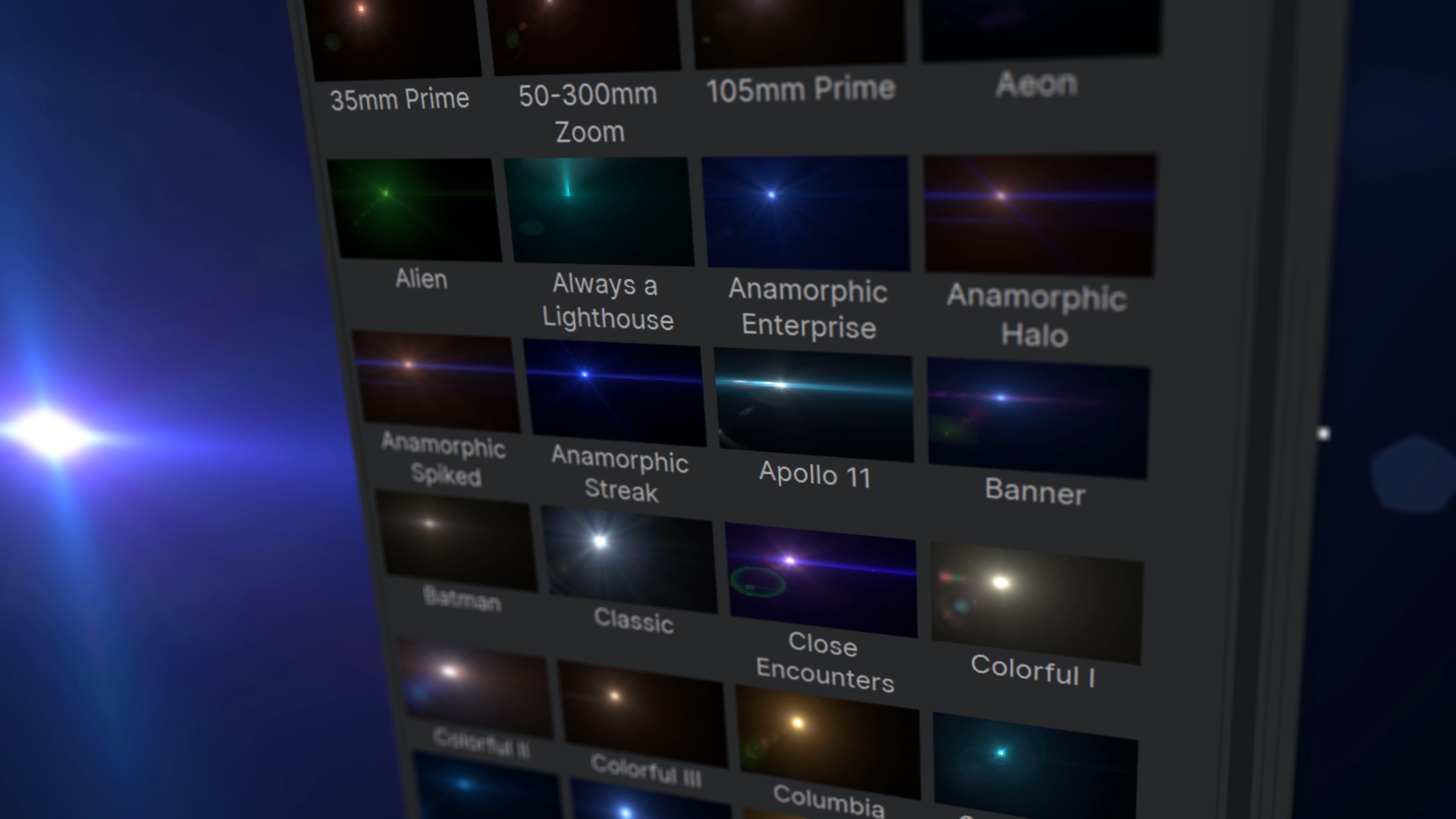Select Anamorphic Spiked preset thumbnail

(x=437, y=382)
